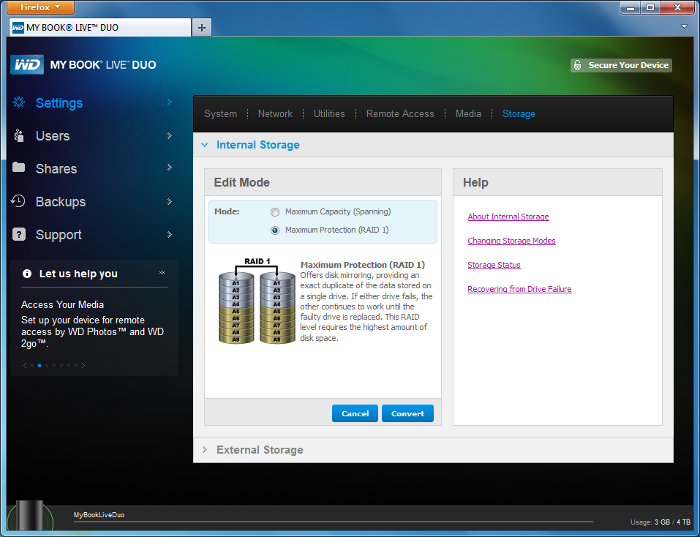Collapse the Let us help you panel
The width and height of the screenshot is (700, 537).
click(x=162, y=273)
